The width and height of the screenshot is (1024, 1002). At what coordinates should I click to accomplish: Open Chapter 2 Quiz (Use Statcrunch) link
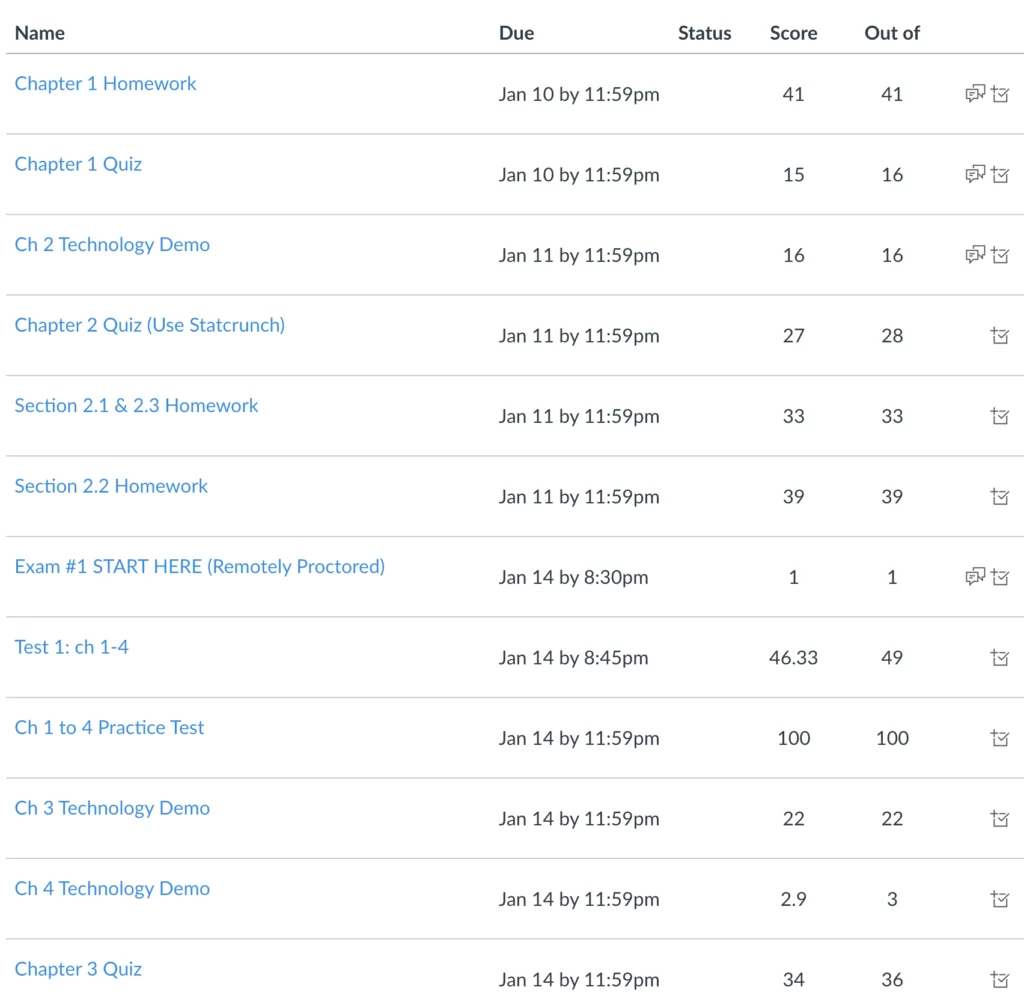pyautogui.click(x=150, y=325)
